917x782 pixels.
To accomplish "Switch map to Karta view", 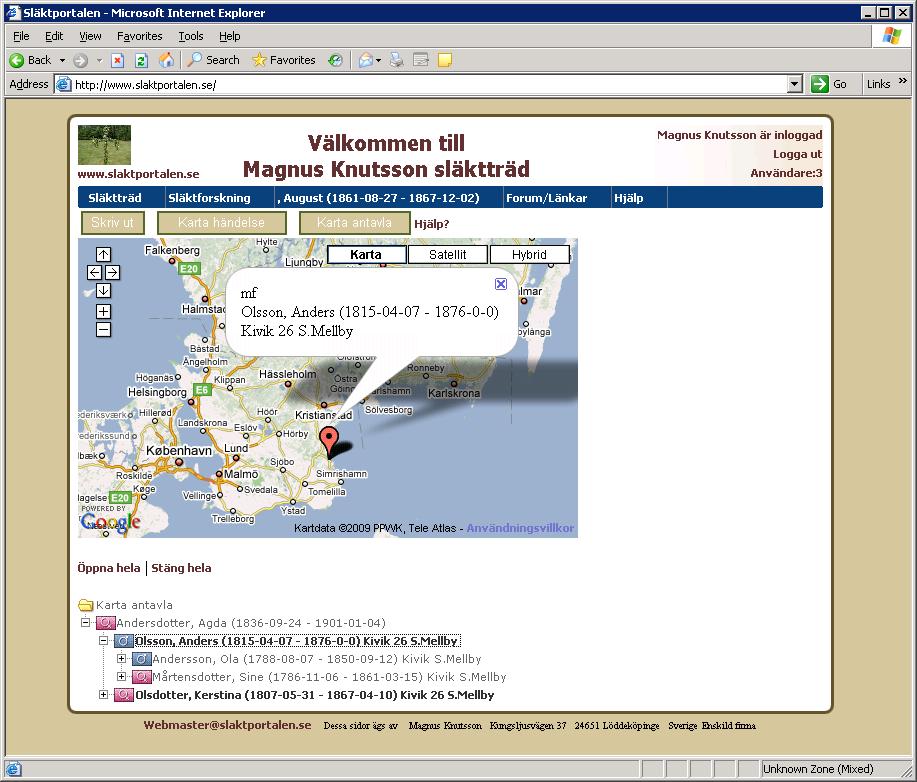I will point(366,254).
